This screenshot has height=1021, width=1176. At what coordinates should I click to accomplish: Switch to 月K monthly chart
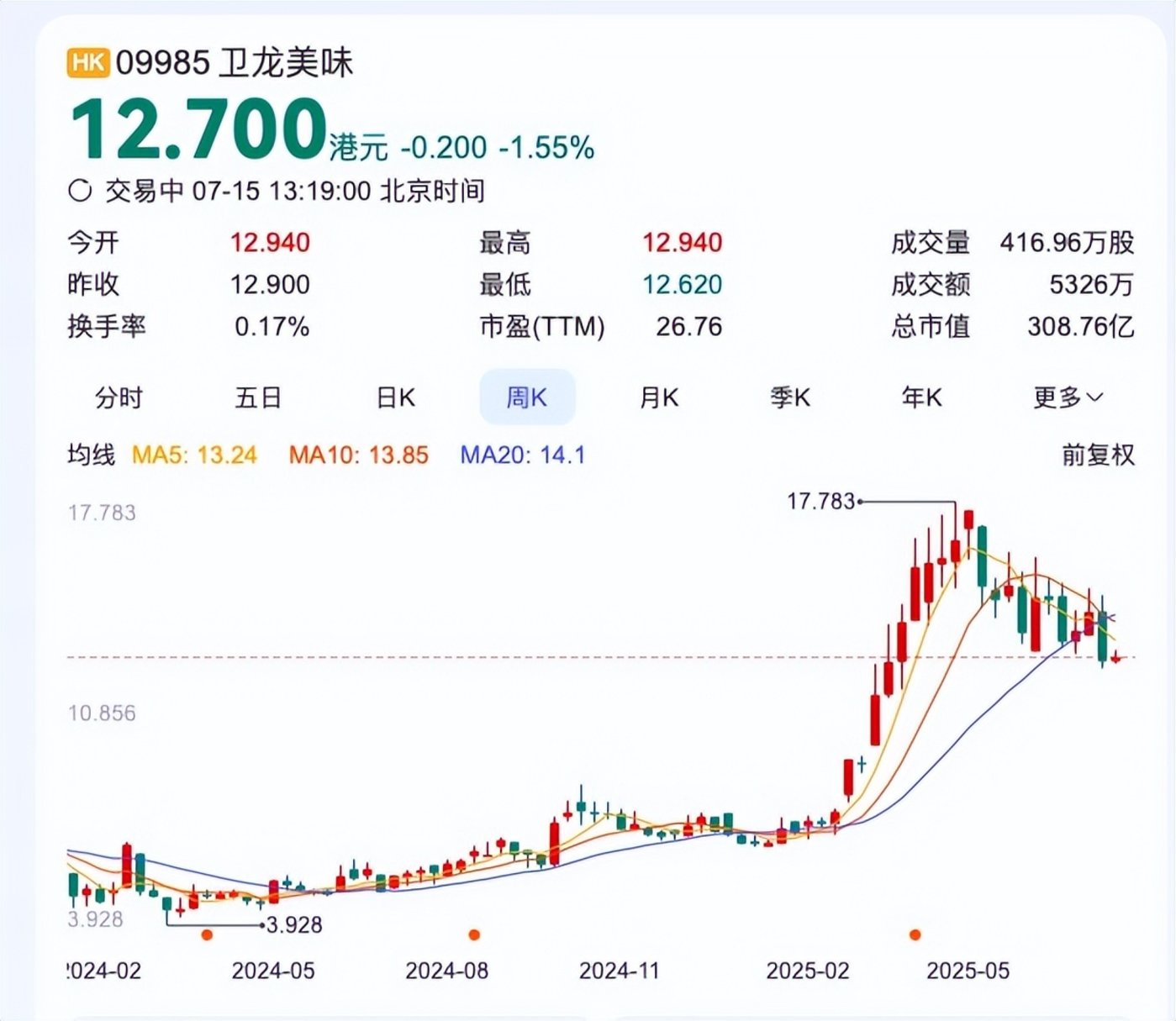659,397
